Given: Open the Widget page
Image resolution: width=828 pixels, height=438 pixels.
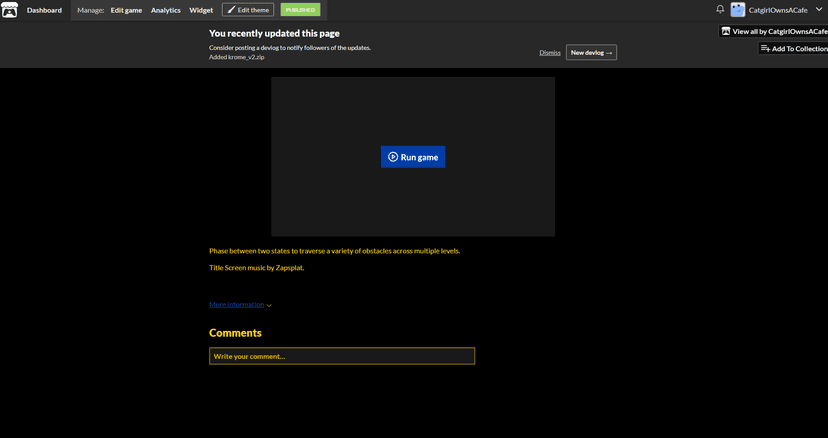Looking at the screenshot, I should pos(201,10).
